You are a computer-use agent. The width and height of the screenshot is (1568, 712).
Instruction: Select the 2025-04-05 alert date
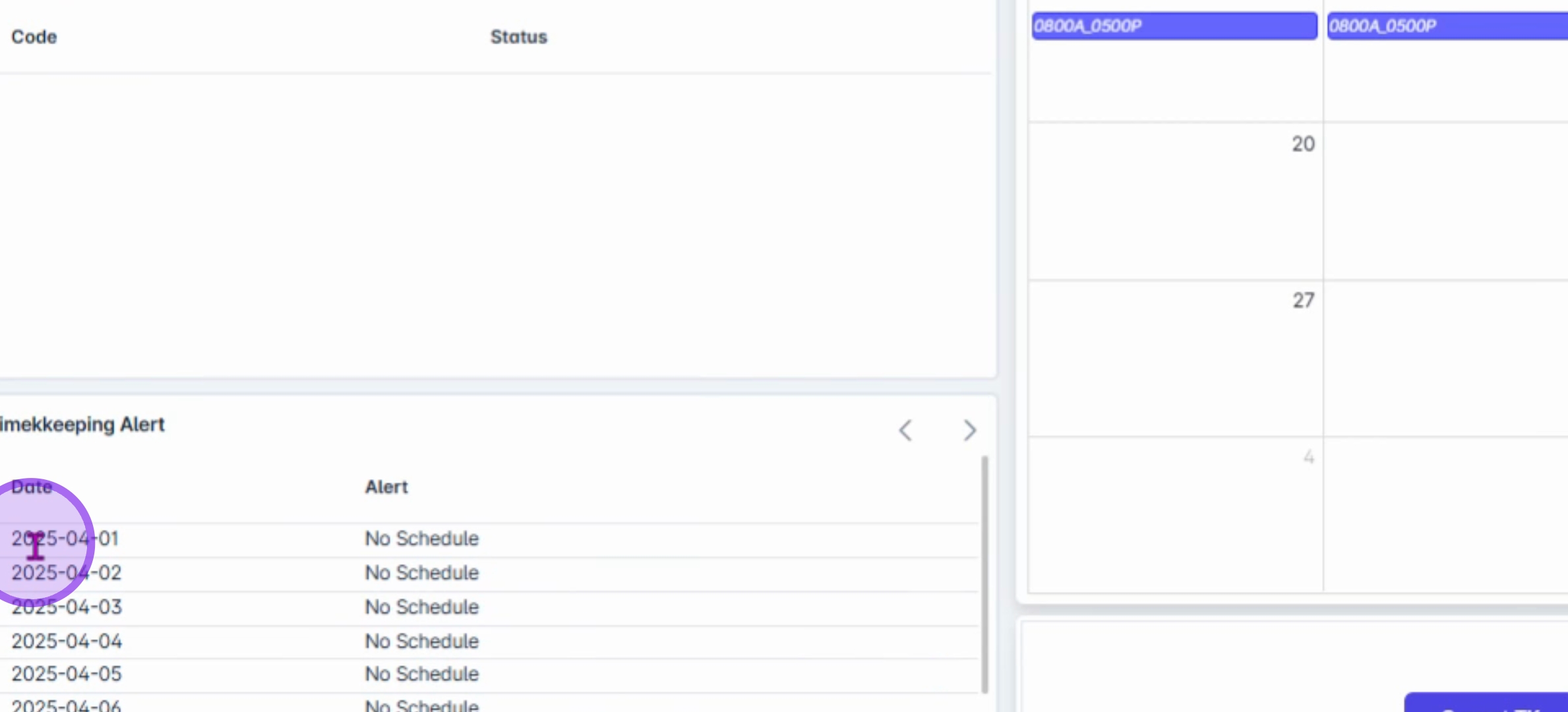(x=67, y=674)
